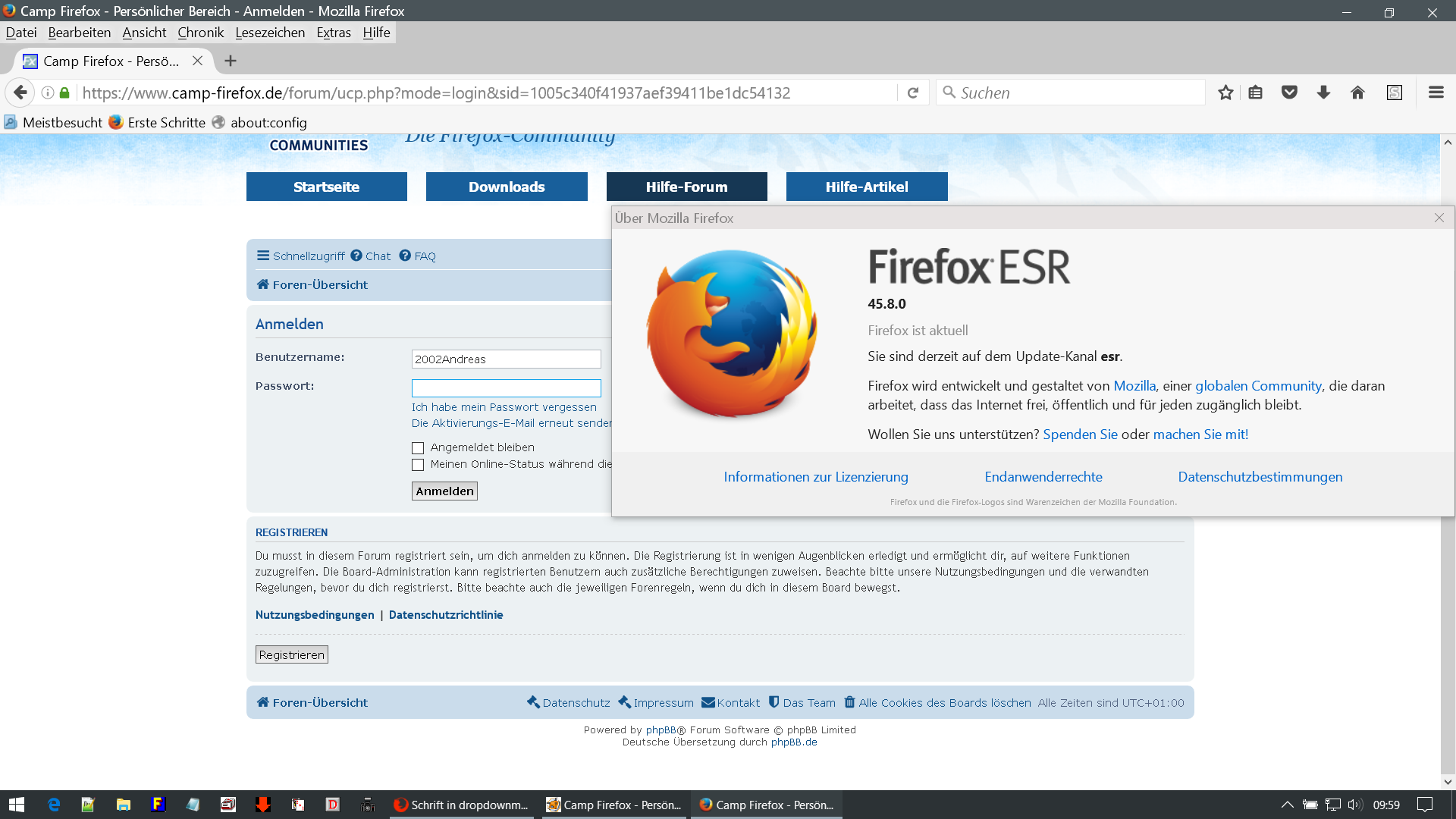
Task: Open the hamburger menu icon
Action: (1436, 93)
